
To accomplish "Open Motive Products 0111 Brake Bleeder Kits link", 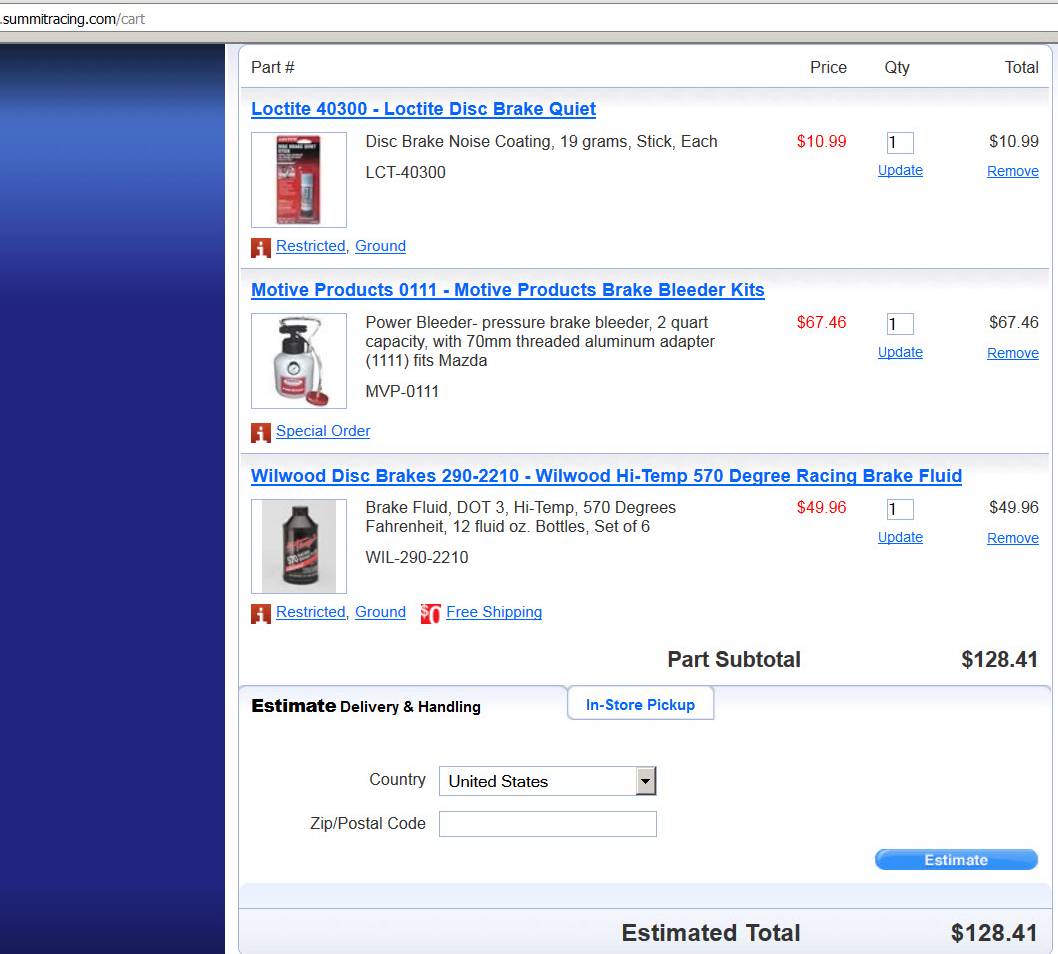I will (507, 290).
